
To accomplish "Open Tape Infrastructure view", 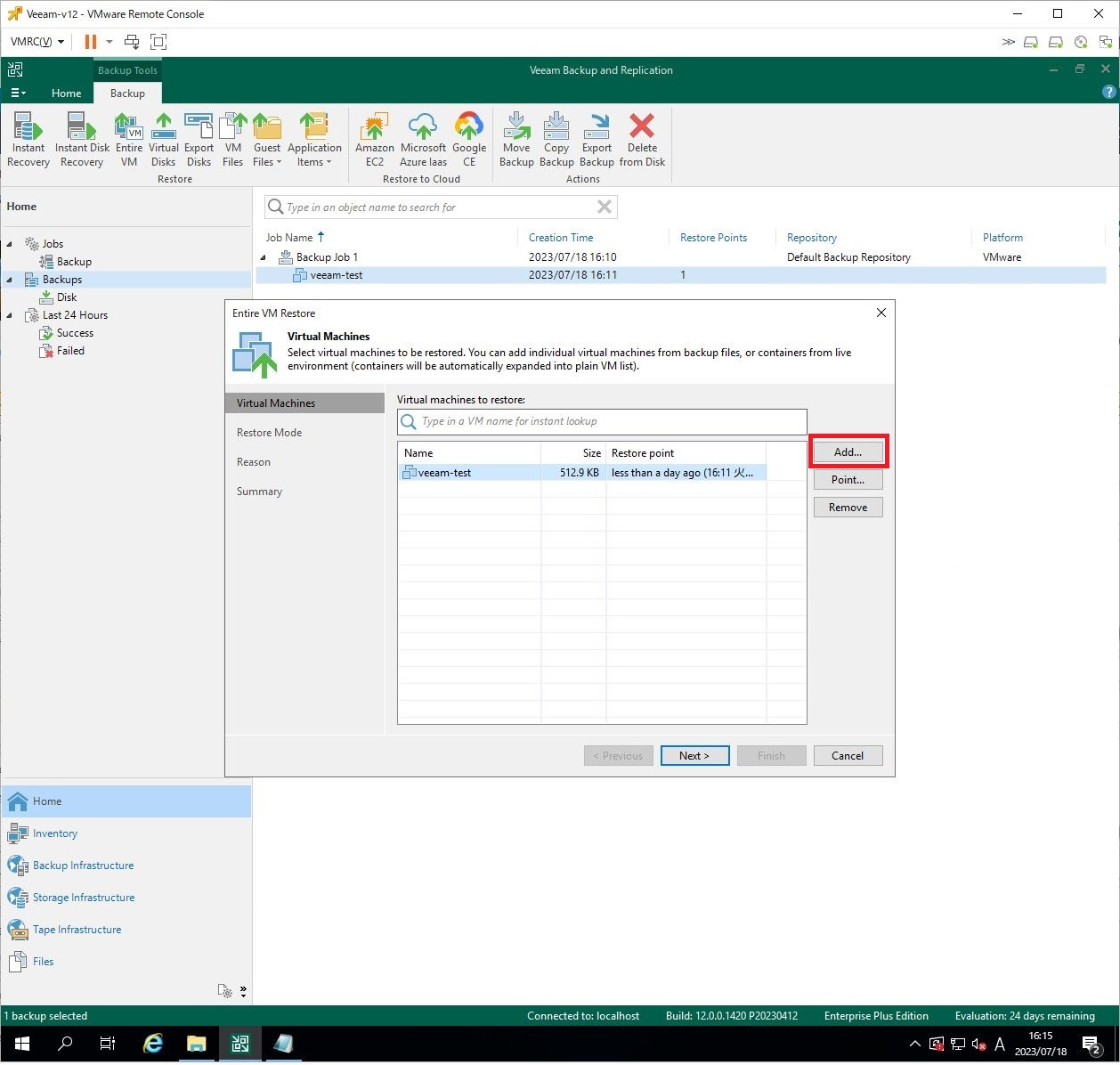I will (x=77, y=930).
